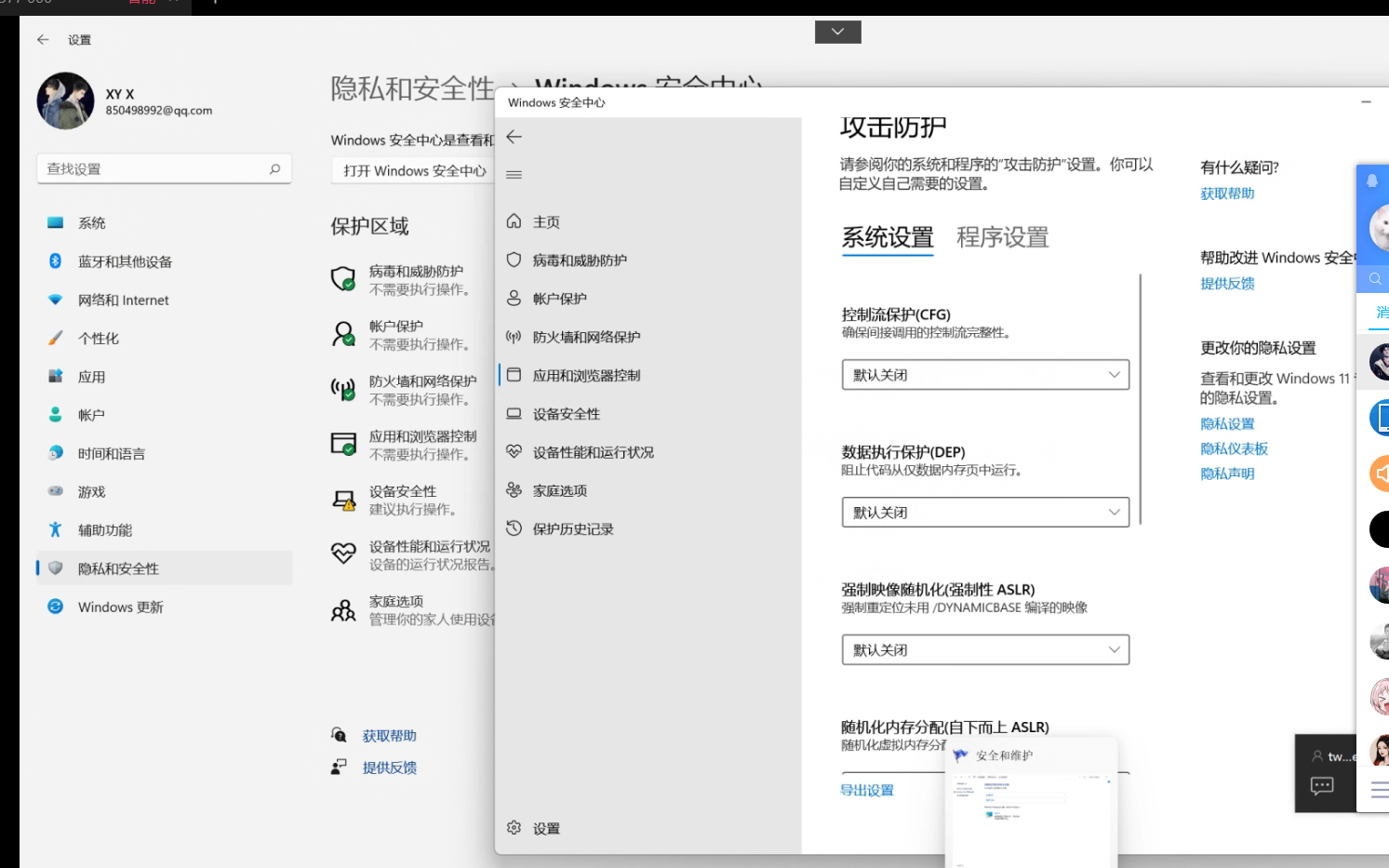The width and height of the screenshot is (1389, 868).
Task: Click the history clock icon for 保护历史记录
Action: click(x=514, y=528)
